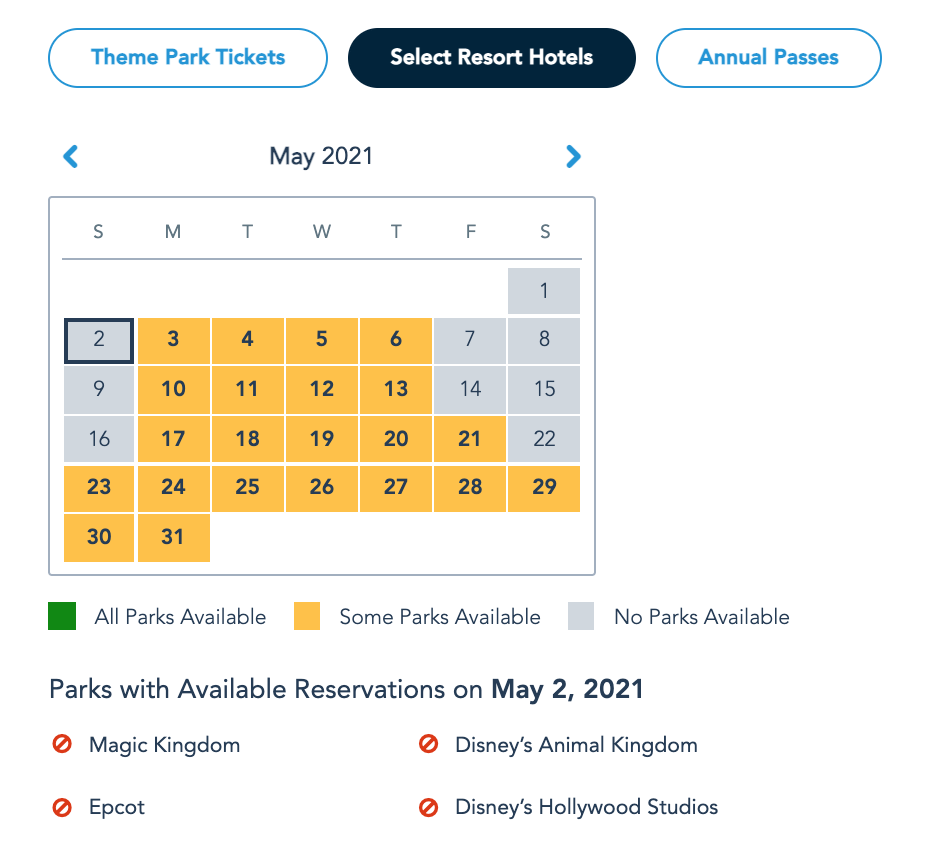This screenshot has width=950, height=850.
Task: Advance to next month with right arrow
Action: click(x=573, y=156)
